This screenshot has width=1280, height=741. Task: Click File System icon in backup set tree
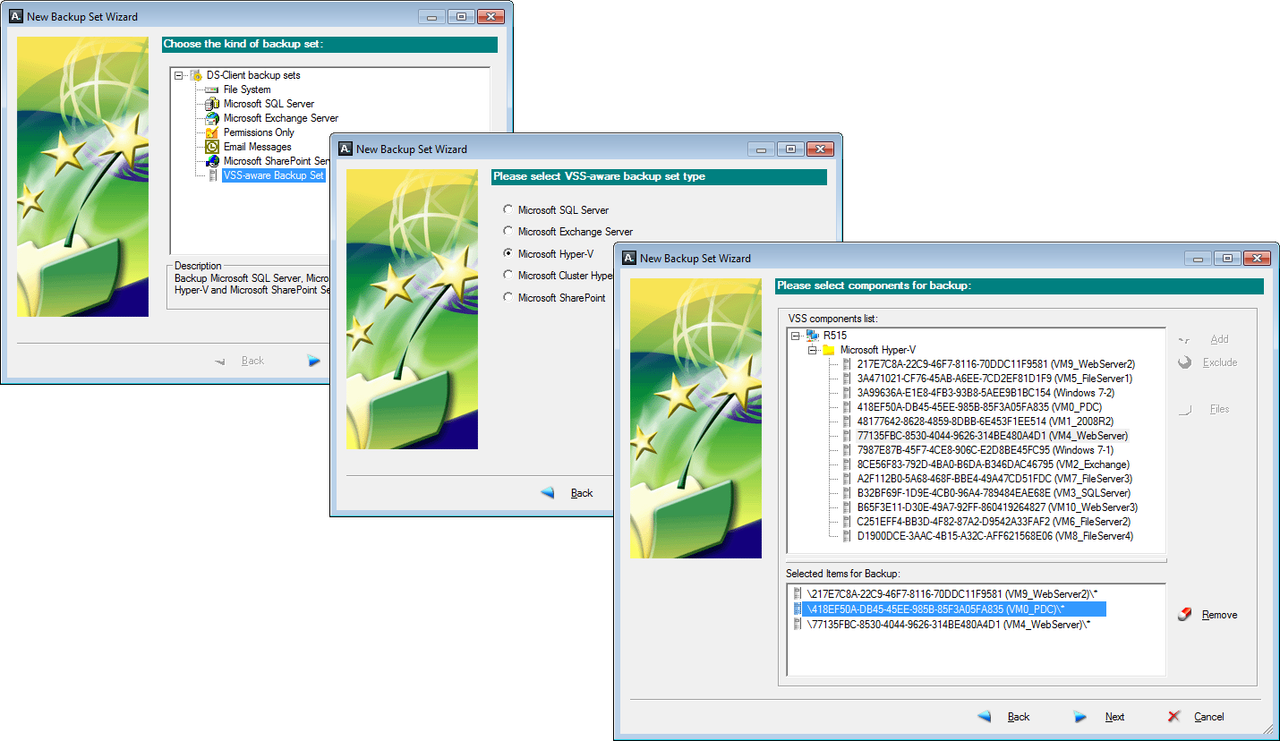212,90
